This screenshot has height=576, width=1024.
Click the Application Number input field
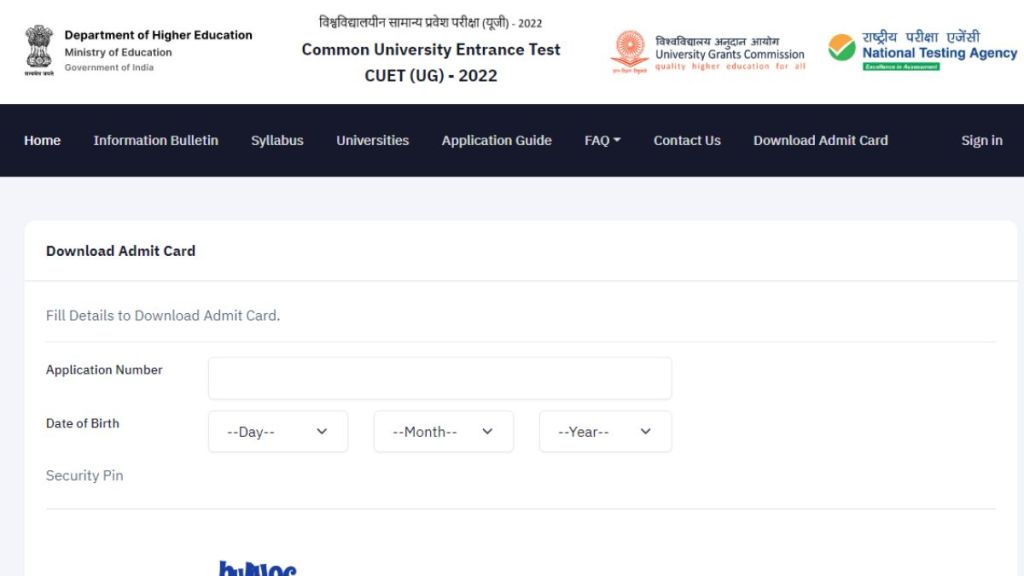439,377
